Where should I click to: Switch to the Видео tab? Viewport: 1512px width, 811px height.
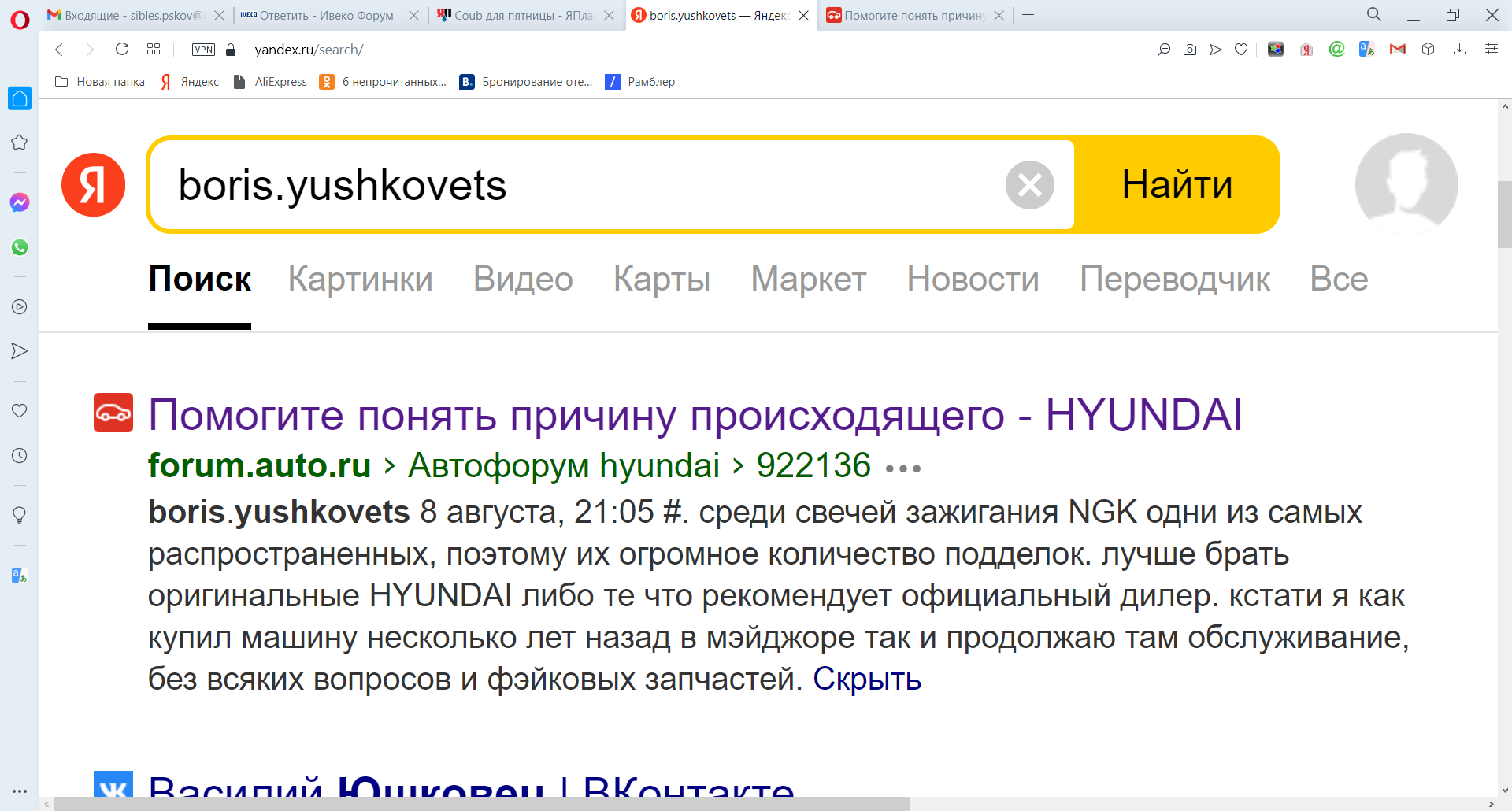(x=523, y=279)
